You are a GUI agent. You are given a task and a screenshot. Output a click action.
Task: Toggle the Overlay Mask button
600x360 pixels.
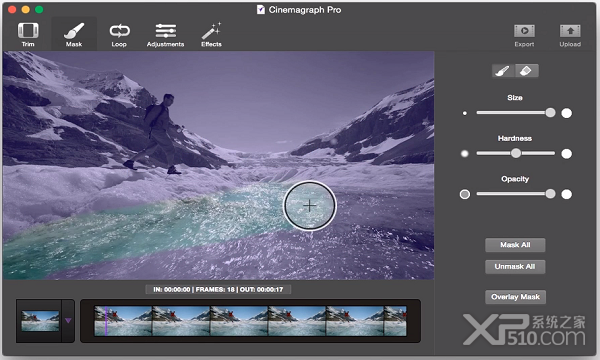pyautogui.click(x=515, y=297)
